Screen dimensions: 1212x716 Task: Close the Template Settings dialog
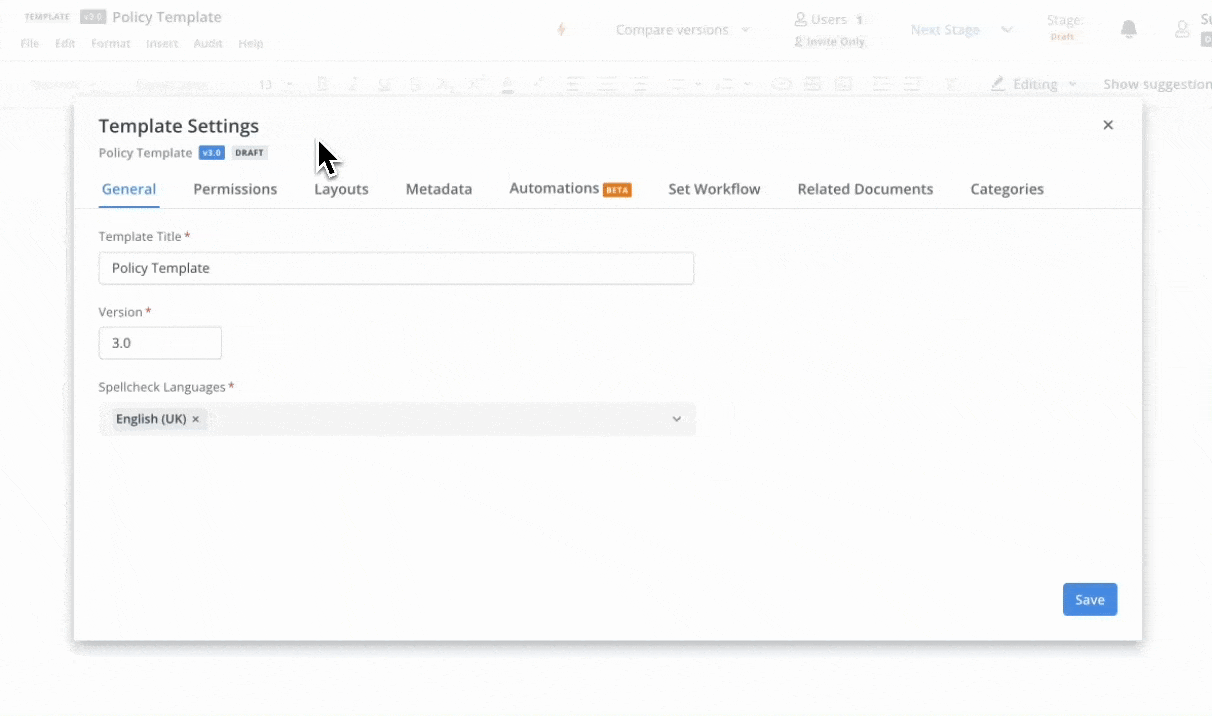[1108, 125]
